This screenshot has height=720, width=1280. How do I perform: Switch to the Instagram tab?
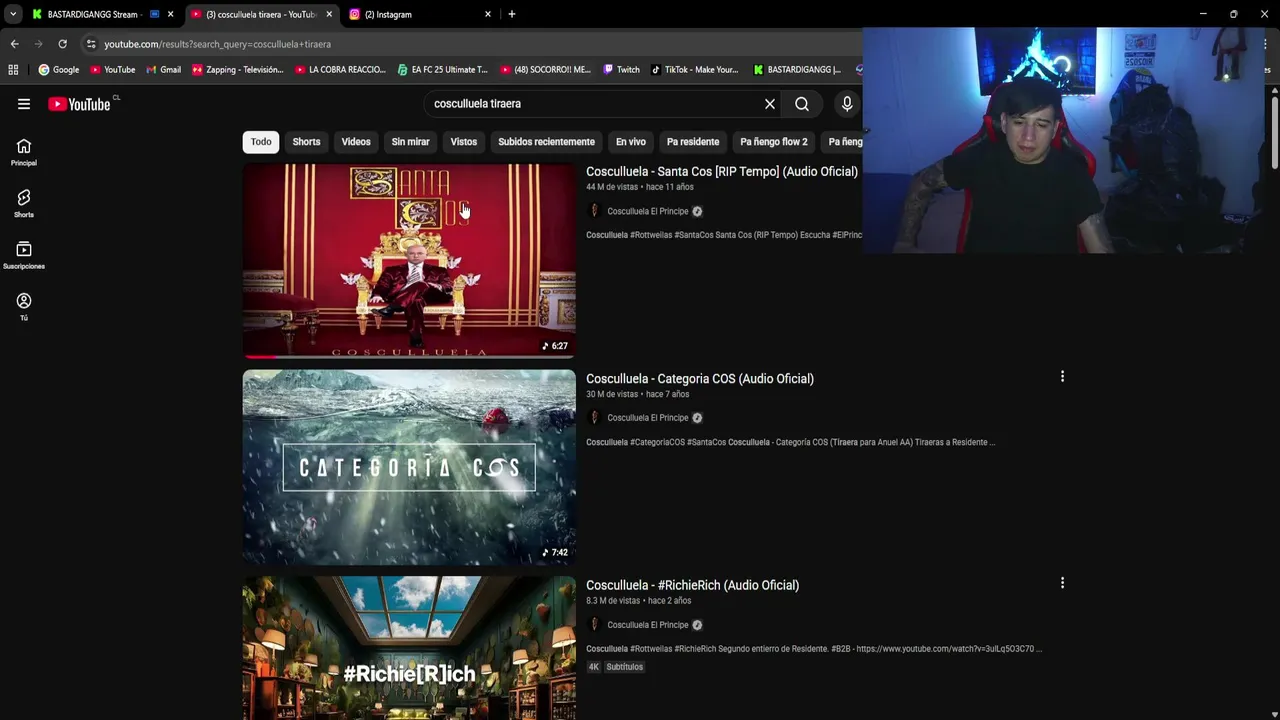click(x=420, y=14)
